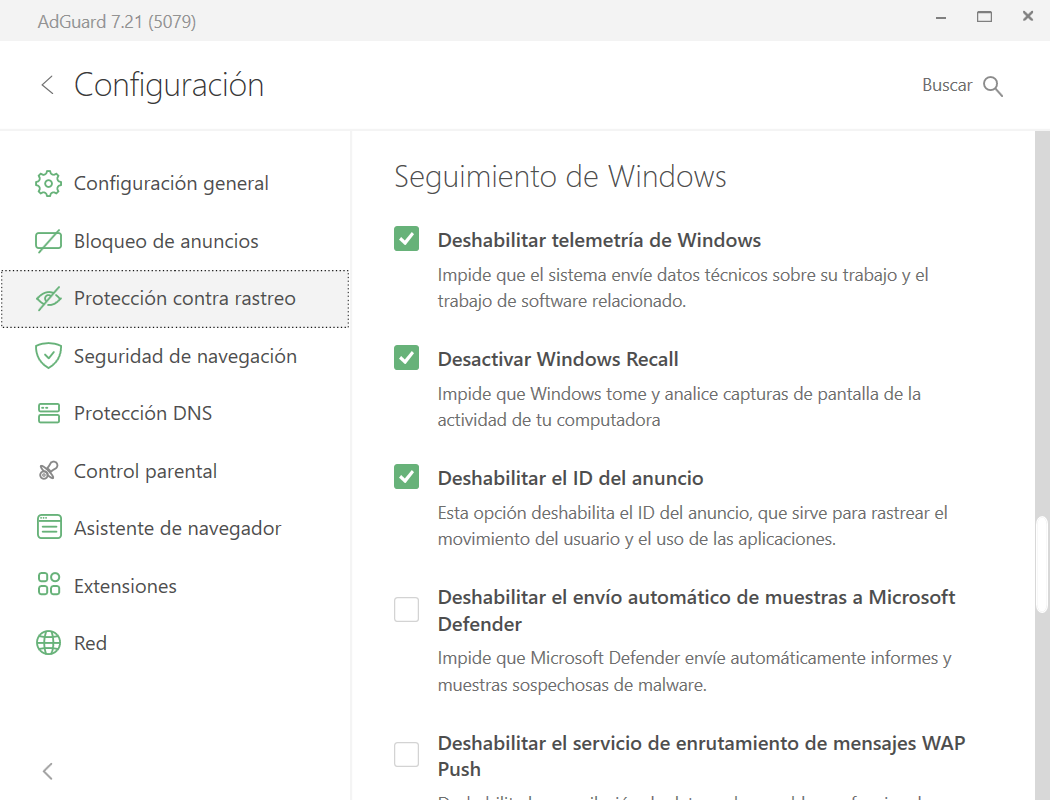Click the crossed-eye Protección contra rastreo icon
Viewport: 1050px width, 800px height.
point(48,299)
